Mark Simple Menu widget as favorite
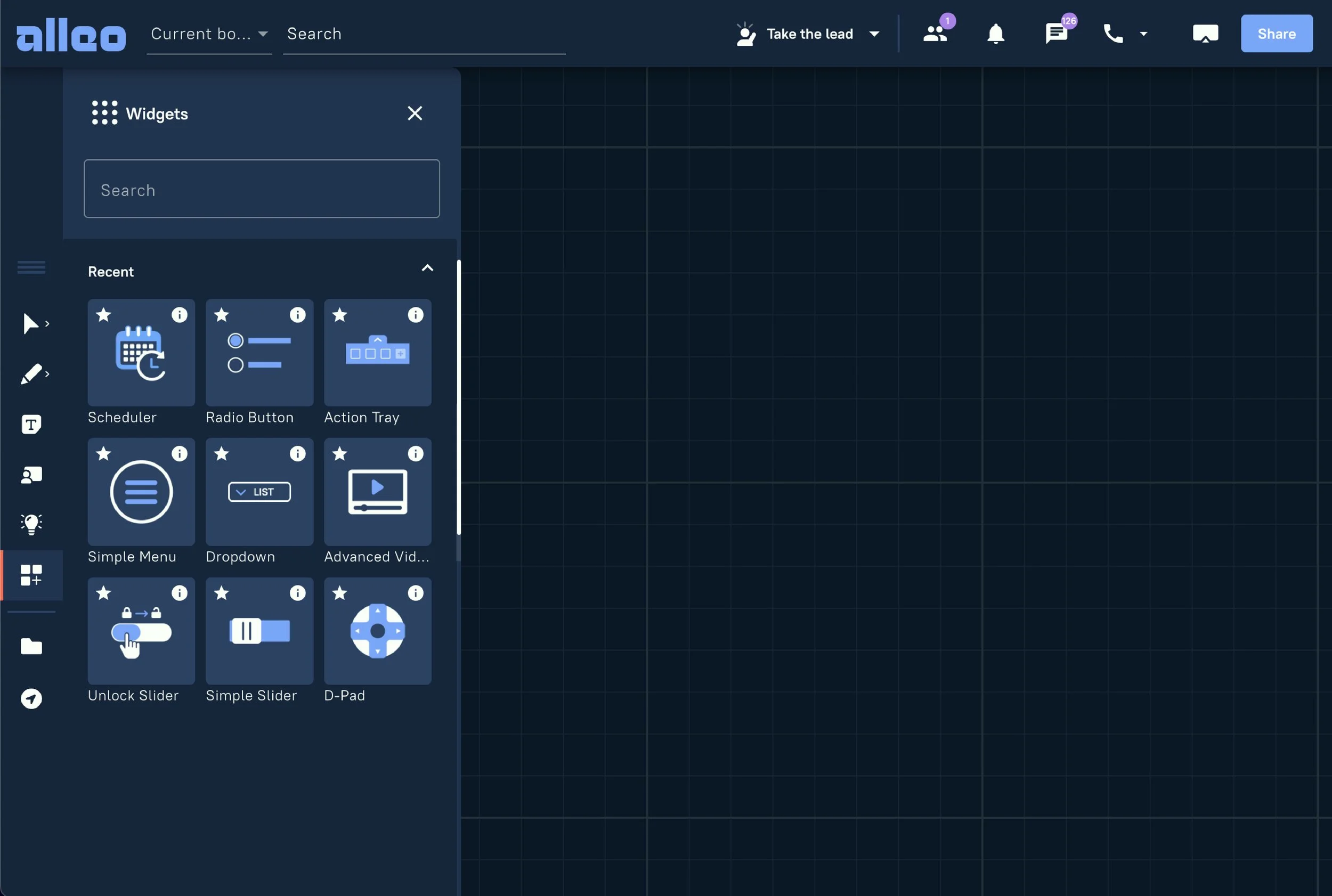The width and height of the screenshot is (1332, 896). tap(104, 454)
